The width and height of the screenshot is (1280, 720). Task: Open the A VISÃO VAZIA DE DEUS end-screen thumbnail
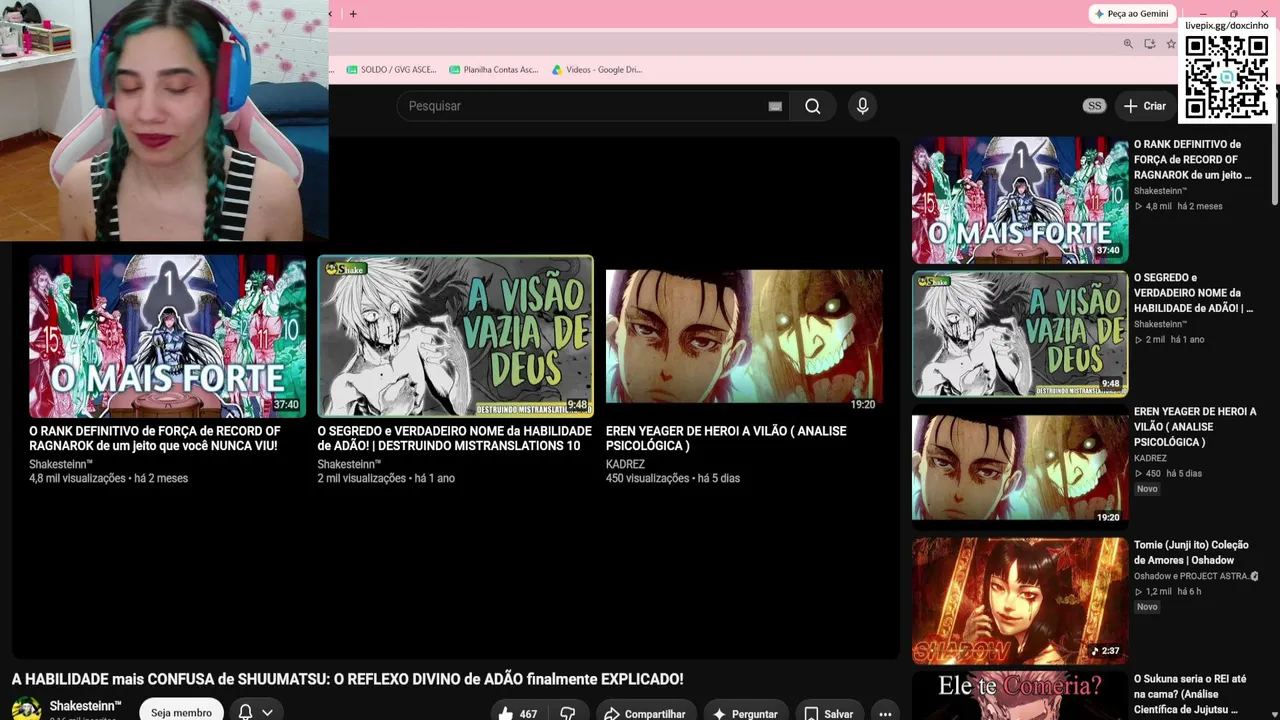455,335
